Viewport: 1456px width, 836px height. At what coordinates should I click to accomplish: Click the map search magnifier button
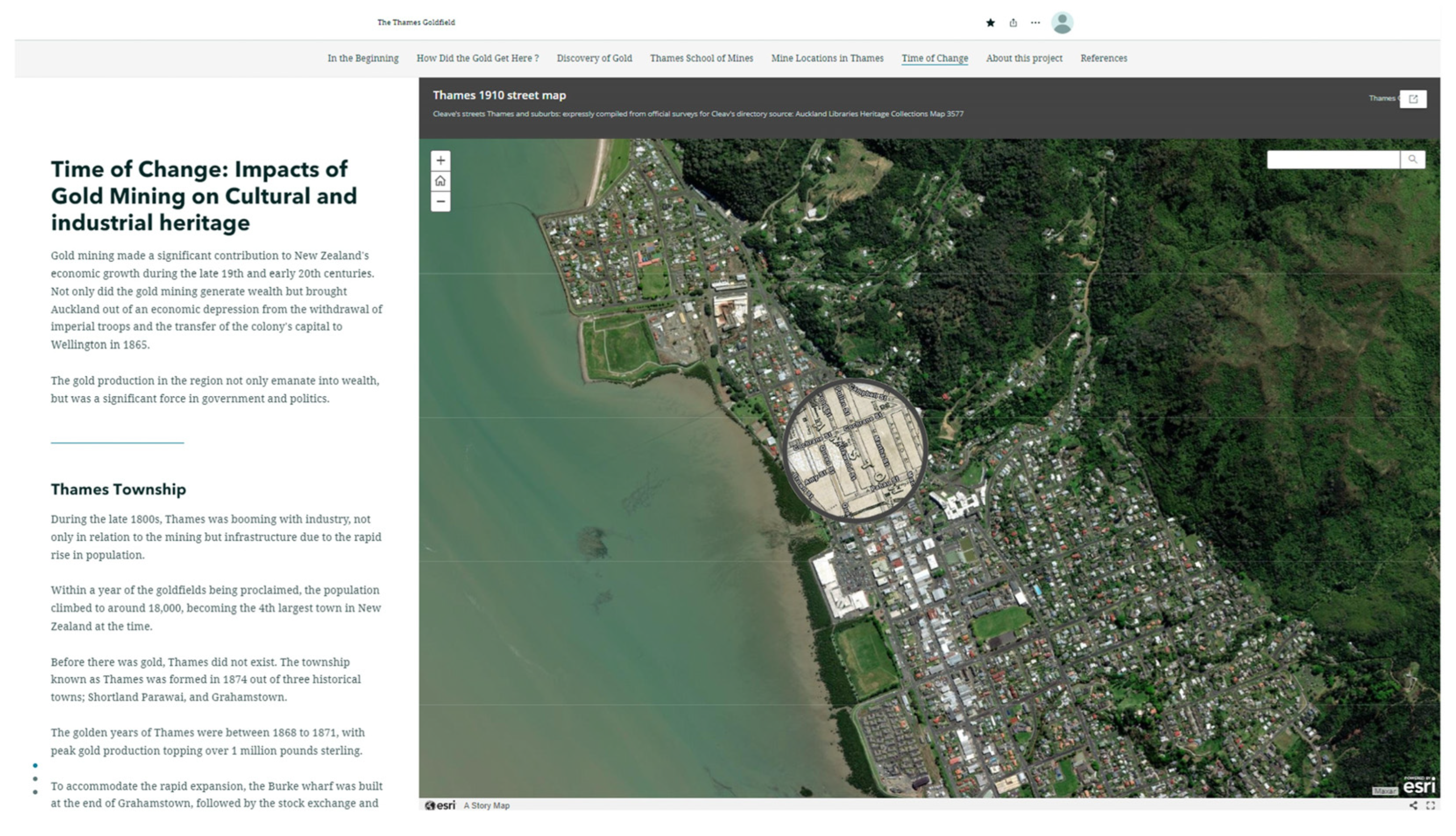point(1412,159)
